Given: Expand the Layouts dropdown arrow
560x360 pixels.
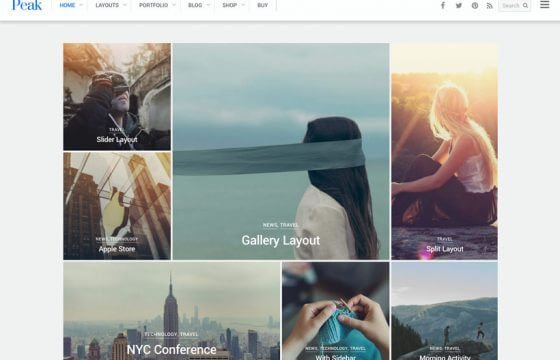Looking at the screenshot, I should point(125,5).
